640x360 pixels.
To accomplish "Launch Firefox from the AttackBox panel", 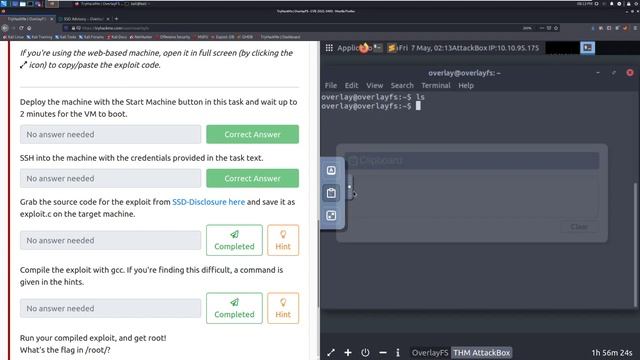I will tap(364, 48).
